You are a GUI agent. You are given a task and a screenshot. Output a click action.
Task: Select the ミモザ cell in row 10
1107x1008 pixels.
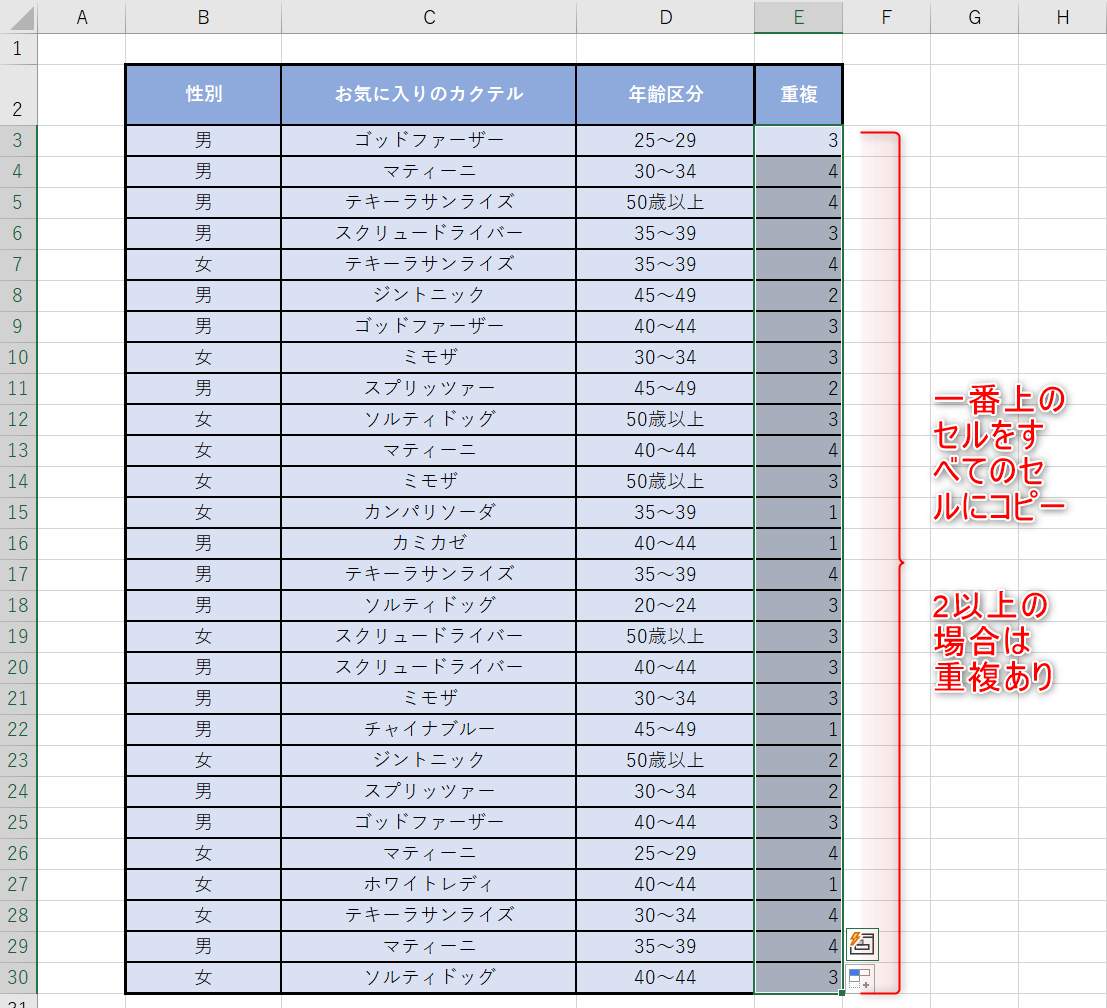click(x=428, y=357)
